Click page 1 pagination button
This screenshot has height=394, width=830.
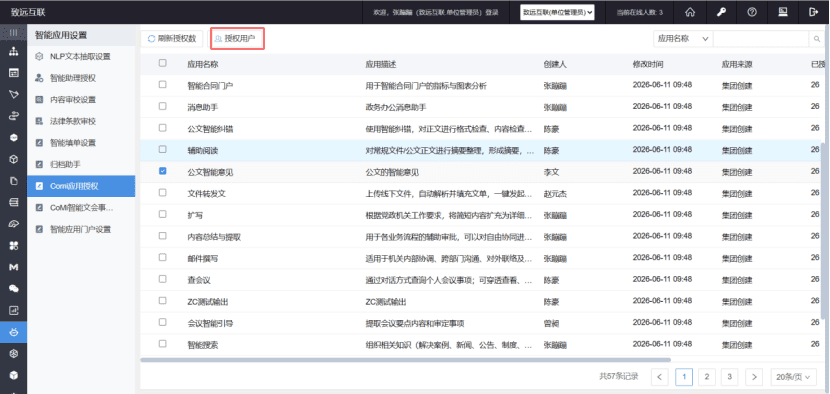click(684, 377)
